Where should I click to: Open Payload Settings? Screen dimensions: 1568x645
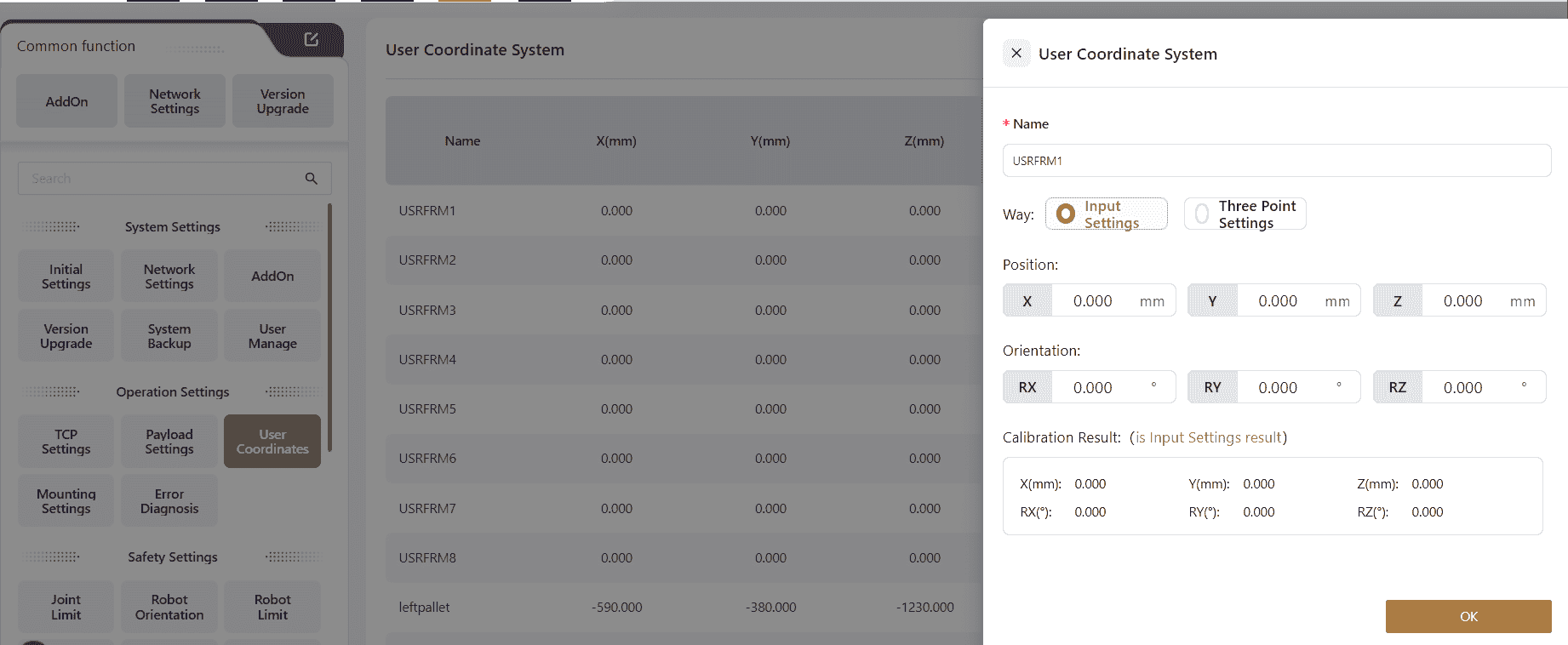(x=169, y=442)
